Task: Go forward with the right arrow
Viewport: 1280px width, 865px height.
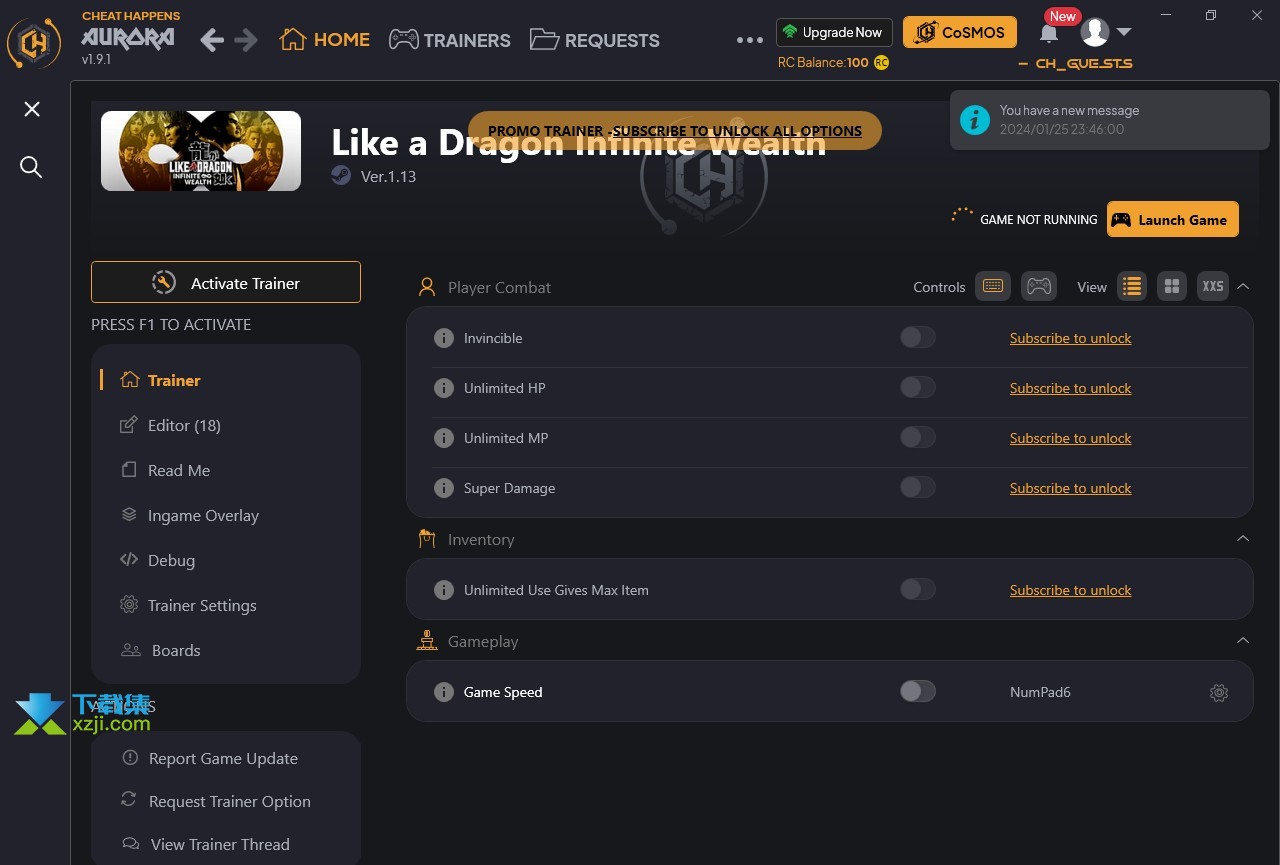Action: (246, 40)
